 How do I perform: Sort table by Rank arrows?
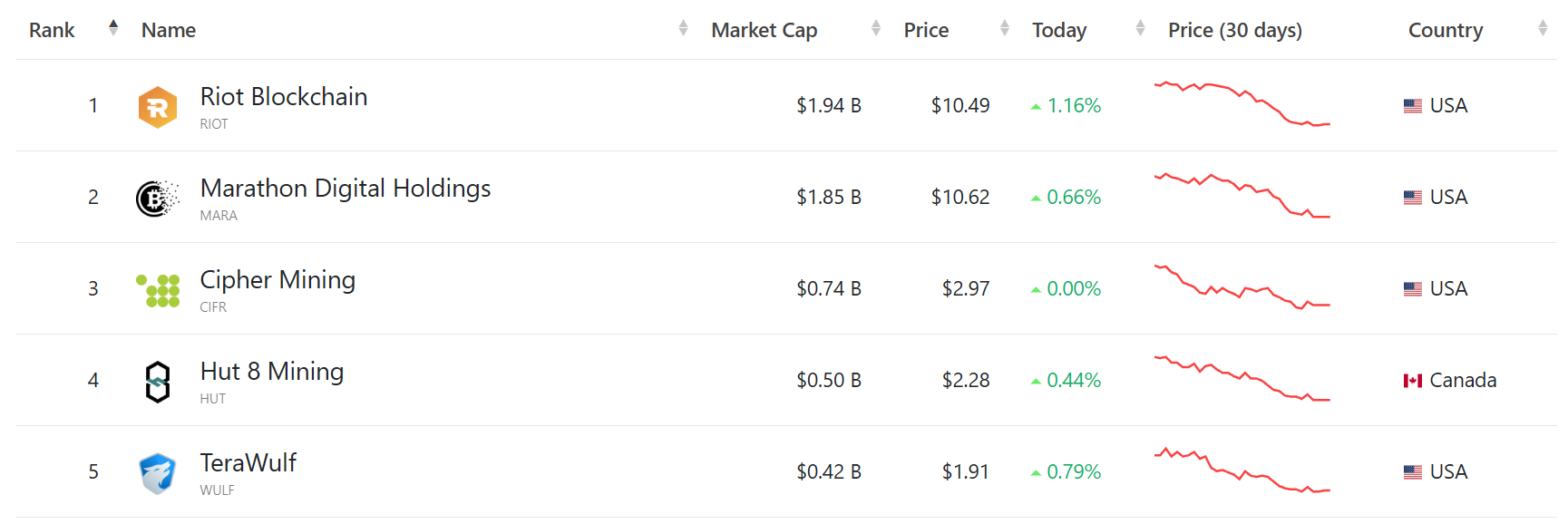coord(113,28)
